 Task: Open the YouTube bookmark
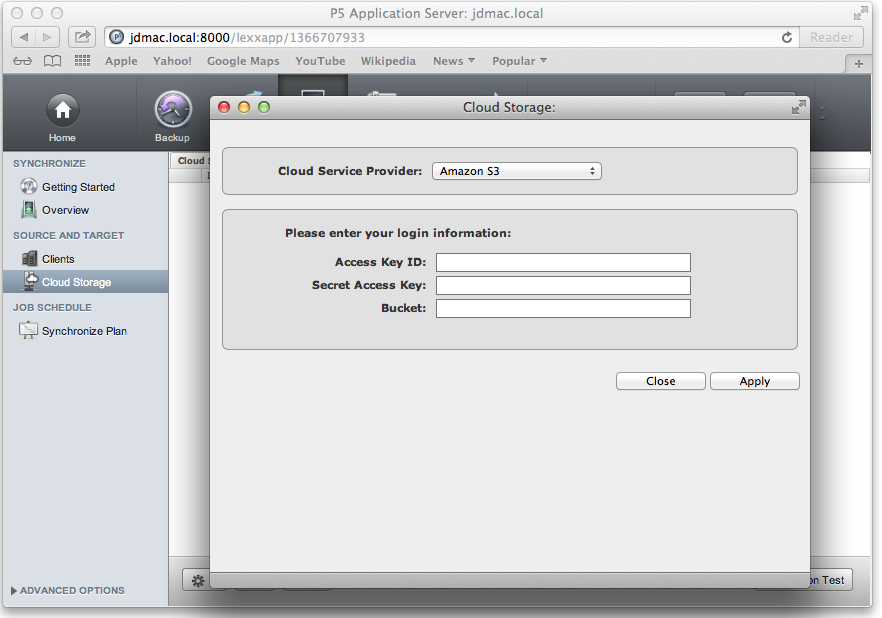coord(320,61)
